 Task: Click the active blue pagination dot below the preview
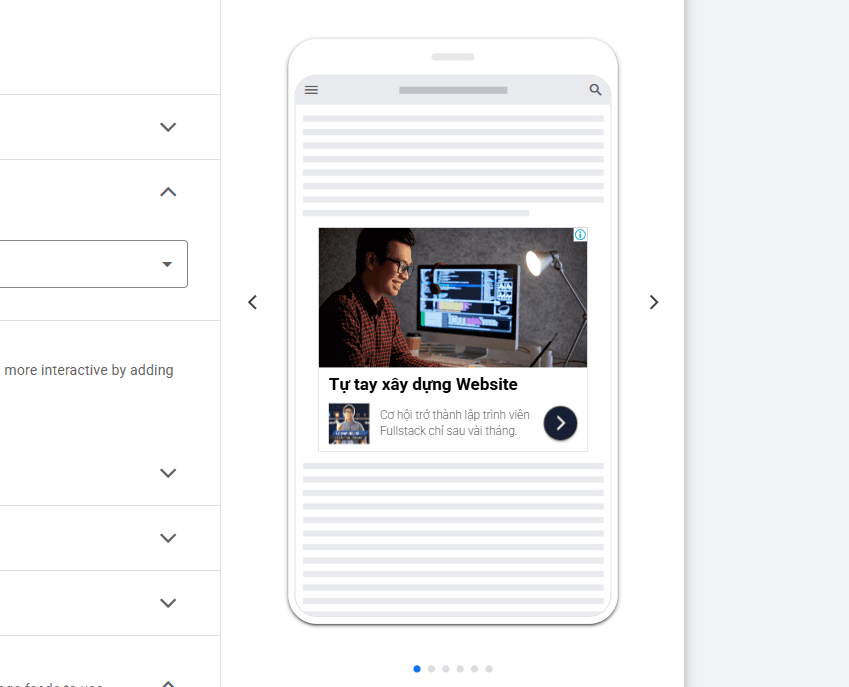coord(417,668)
